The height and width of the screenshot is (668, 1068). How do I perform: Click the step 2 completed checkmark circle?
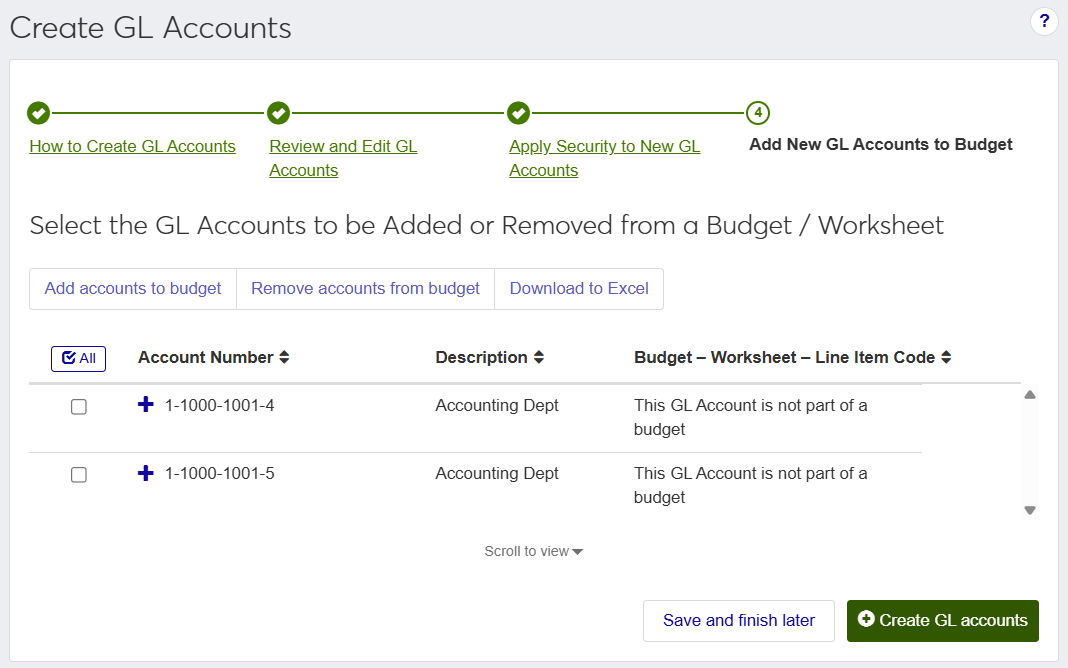pos(278,113)
